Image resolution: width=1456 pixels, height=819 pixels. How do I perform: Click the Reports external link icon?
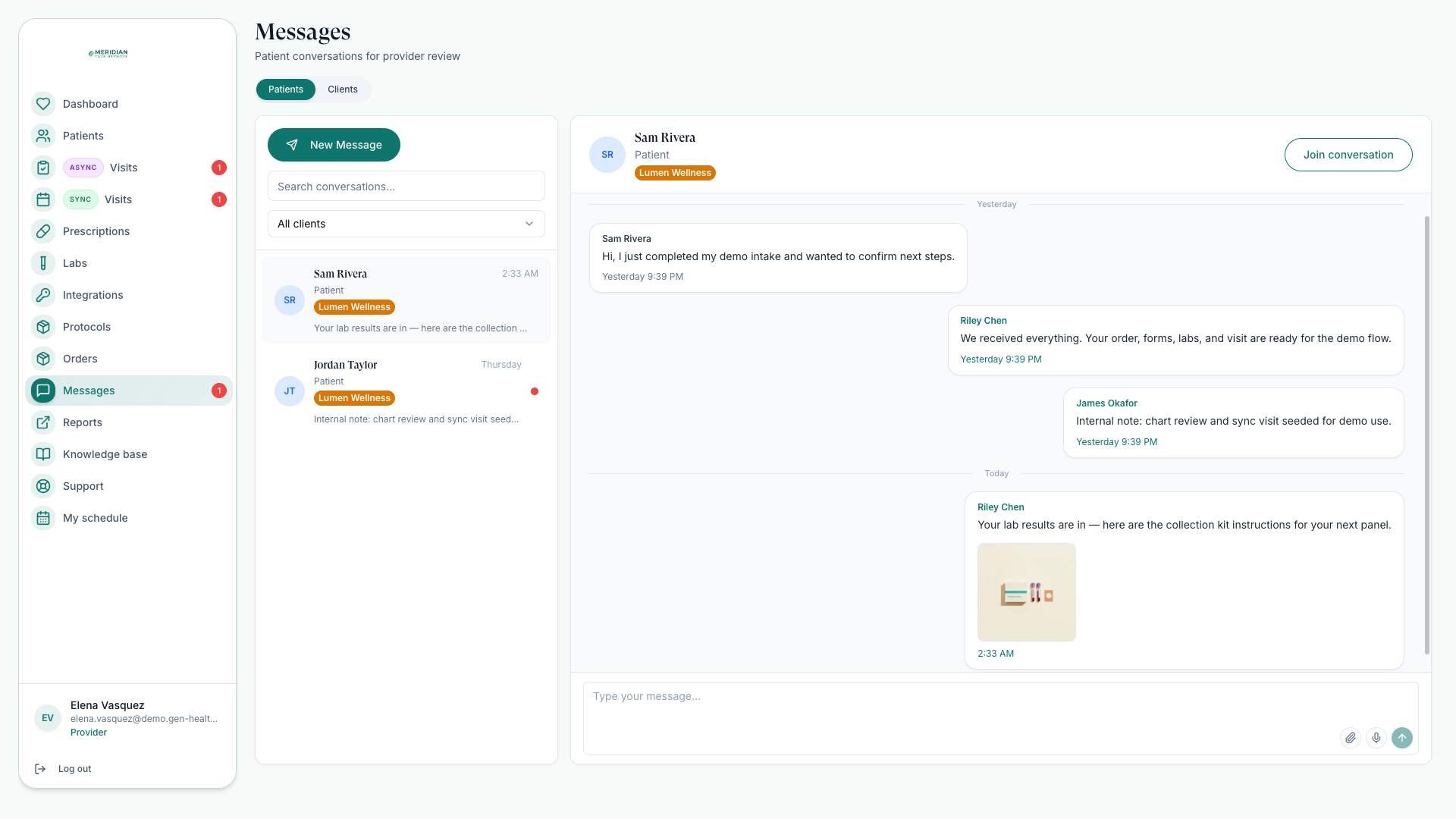point(43,422)
